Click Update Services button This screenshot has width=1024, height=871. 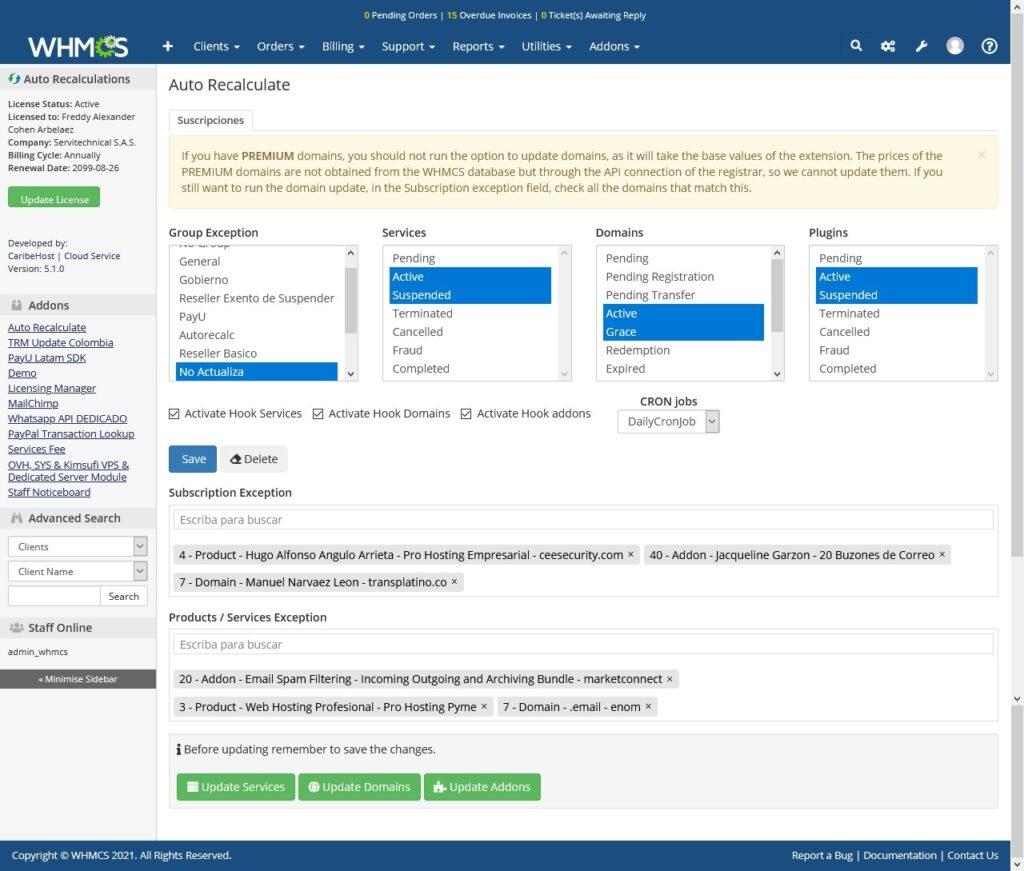(x=236, y=787)
